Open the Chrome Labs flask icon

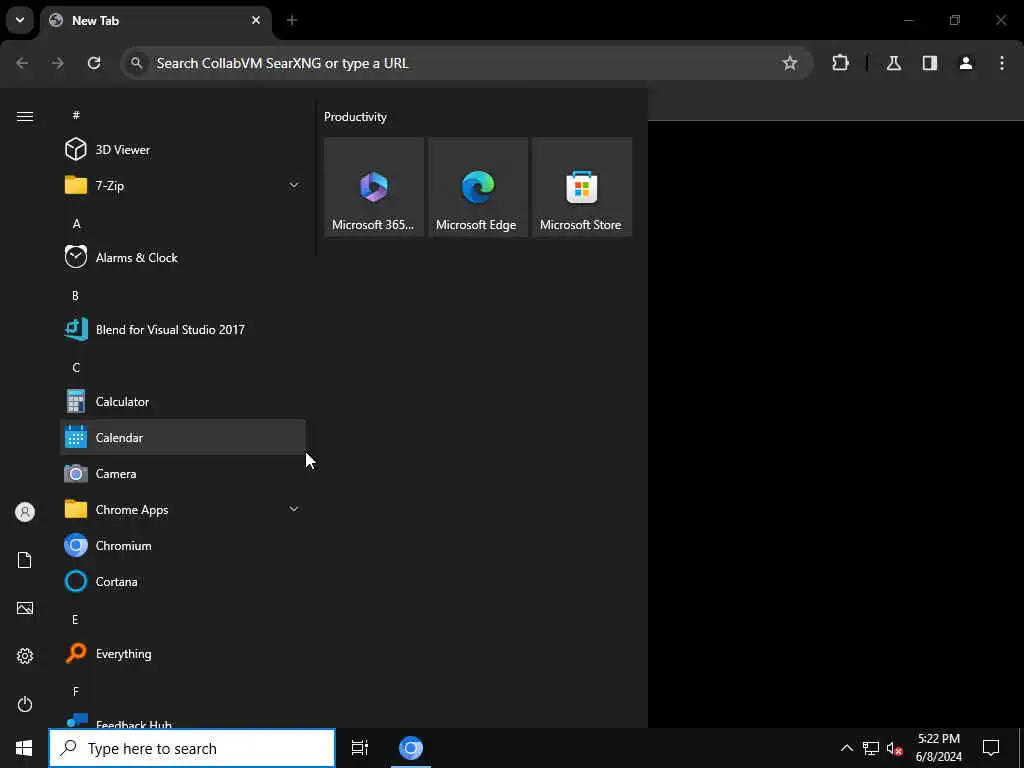point(894,63)
